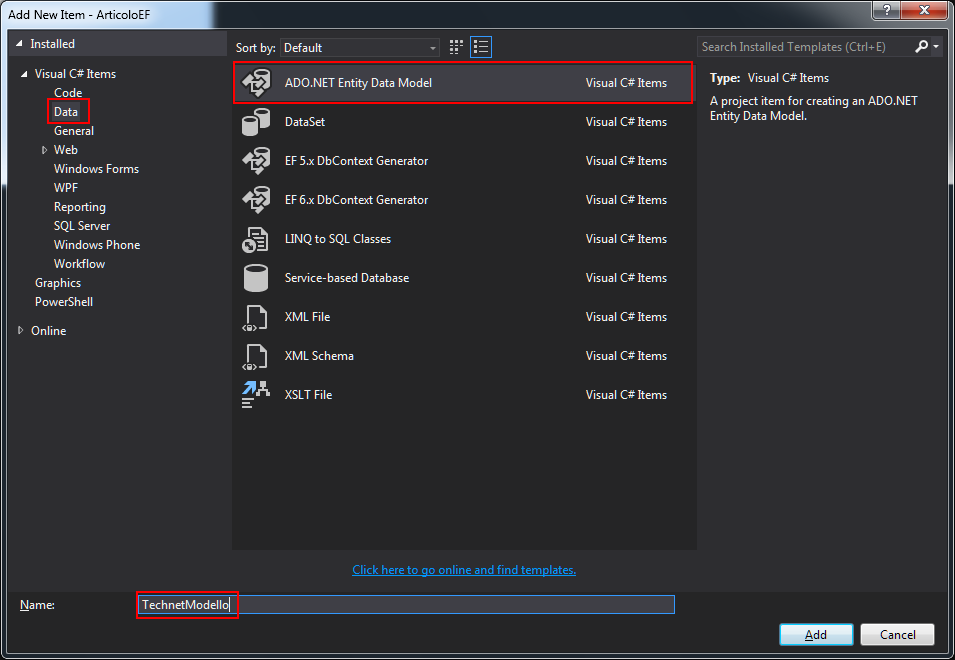Click the XML Schema template icon
This screenshot has width=955, height=660.
click(x=255, y=356)
